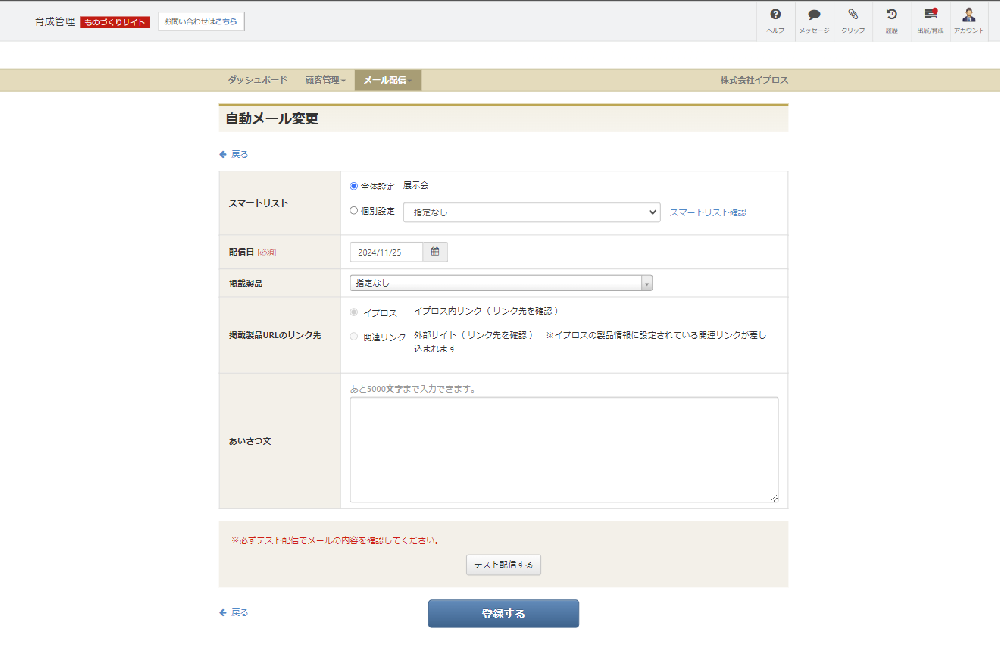
Task: Open the notifications icon with red badge
Action: pos(930,20)
